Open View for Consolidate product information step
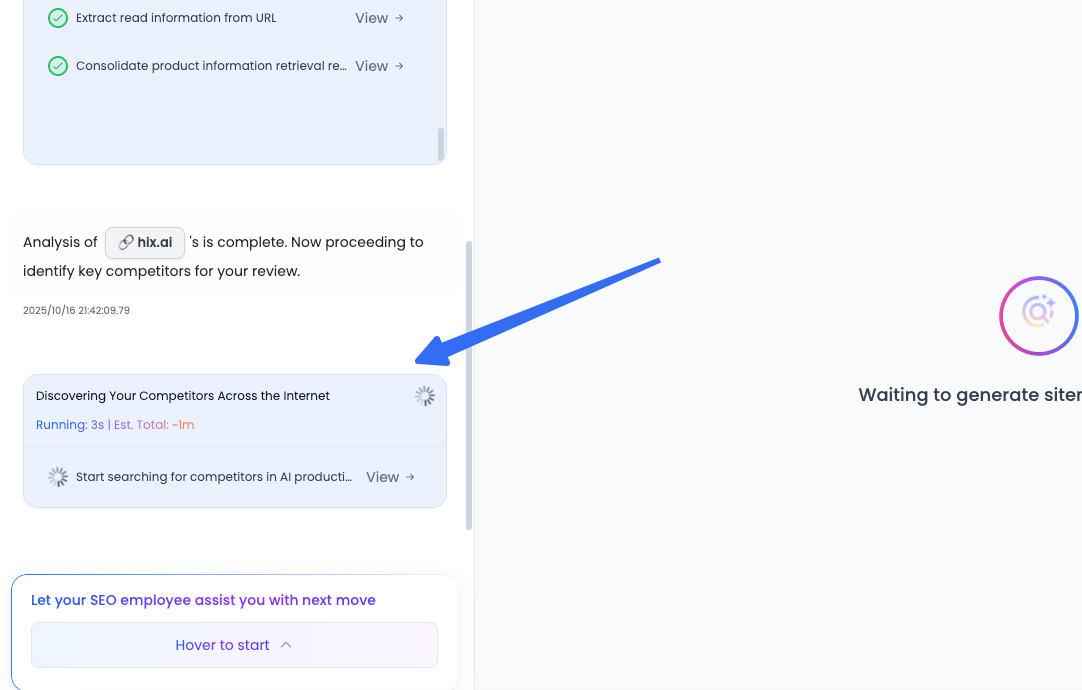The height and width of the screenshot is (690, 1082). [x=372, y=66]
